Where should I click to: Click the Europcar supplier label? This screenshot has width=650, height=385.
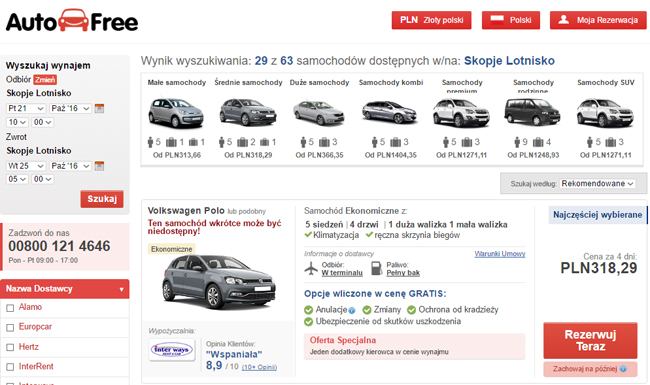coord(35,327)
